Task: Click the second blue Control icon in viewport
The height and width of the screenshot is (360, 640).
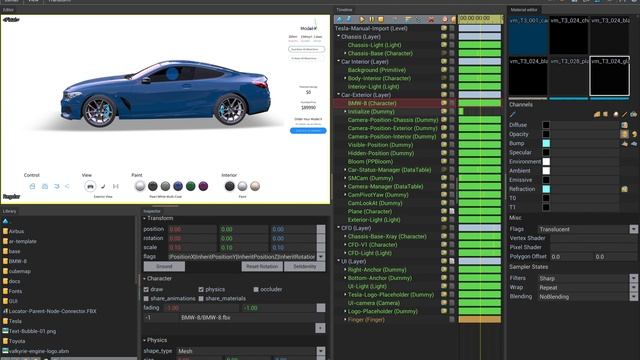Action: click(x=45, y=186)
